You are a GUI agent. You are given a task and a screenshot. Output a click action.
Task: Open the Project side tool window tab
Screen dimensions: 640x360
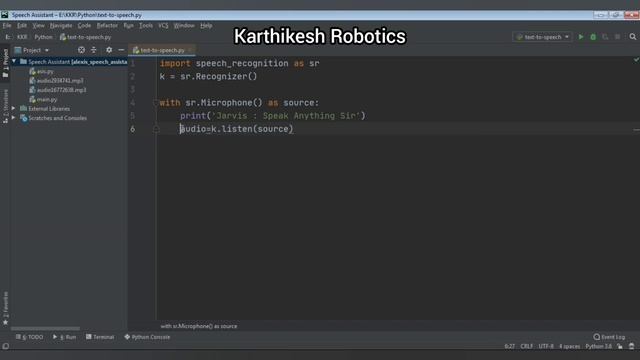coord(5,63)
